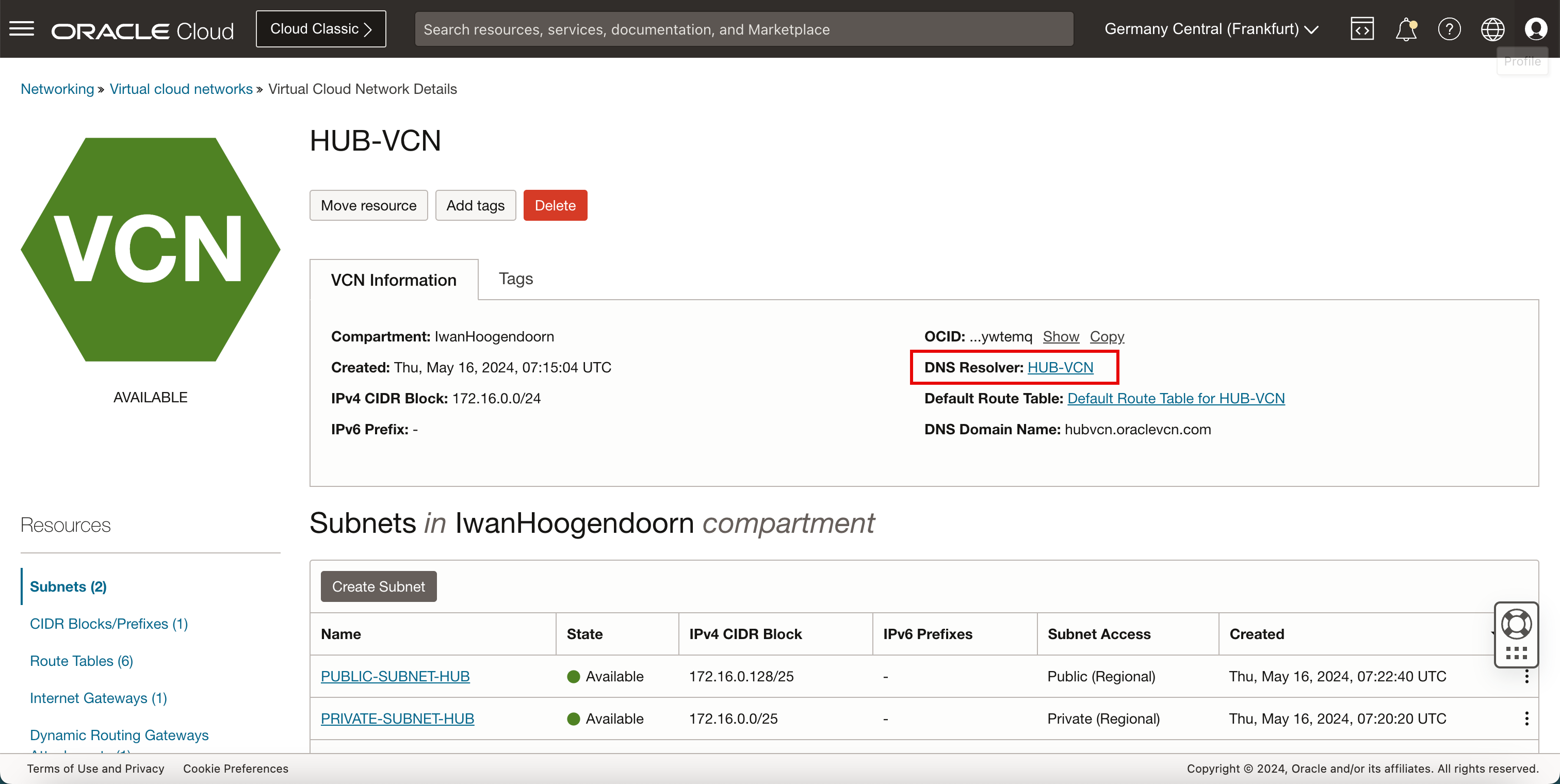Open the user profile avatar menu
The width and height of the screenshot is (1560, 784).
(1536, 28)
